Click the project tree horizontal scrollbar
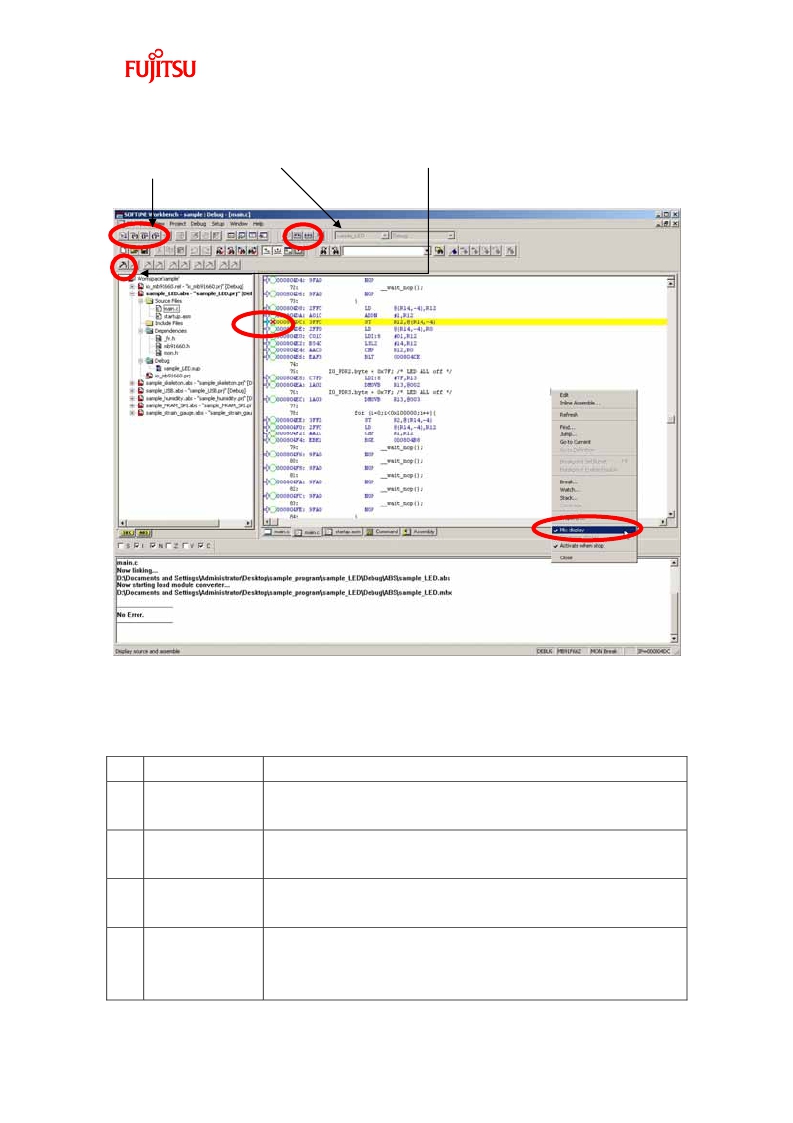The height and width of the screenshot is (1123, 793). (x=185, y=524)
